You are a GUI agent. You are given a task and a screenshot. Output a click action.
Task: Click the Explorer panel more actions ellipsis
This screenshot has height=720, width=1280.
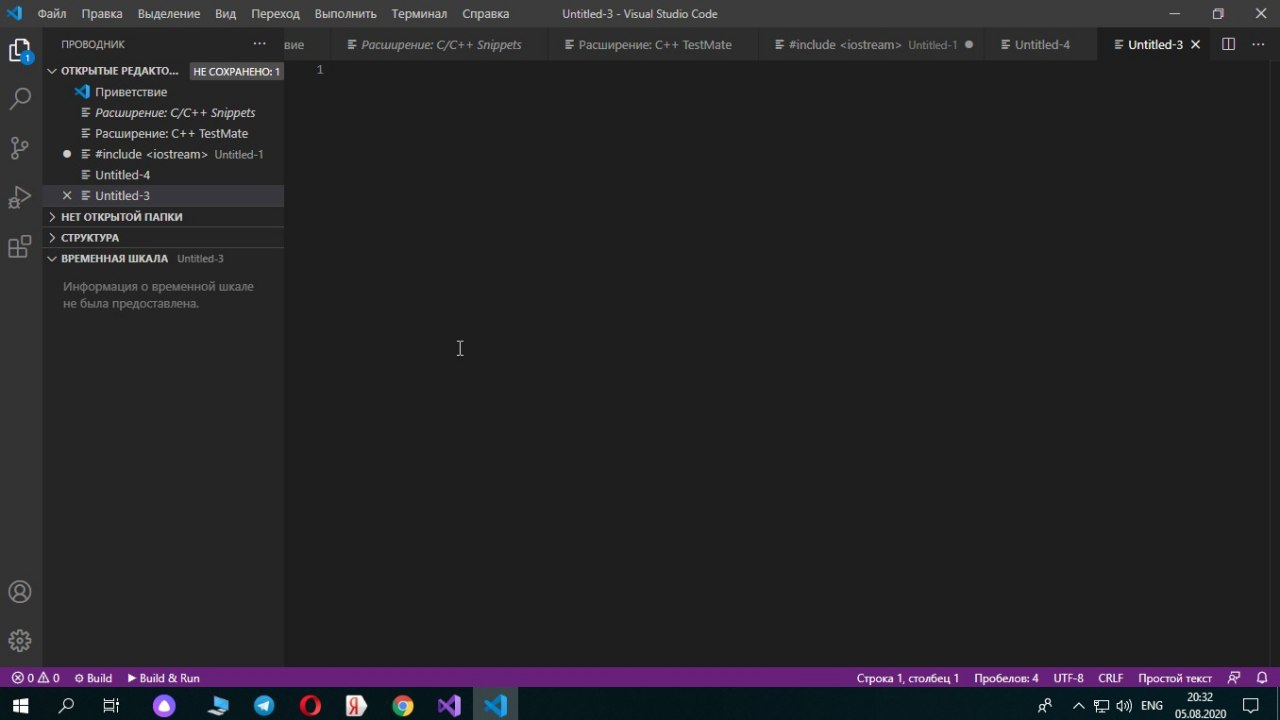pyautogui.click(x=260, y=44)
